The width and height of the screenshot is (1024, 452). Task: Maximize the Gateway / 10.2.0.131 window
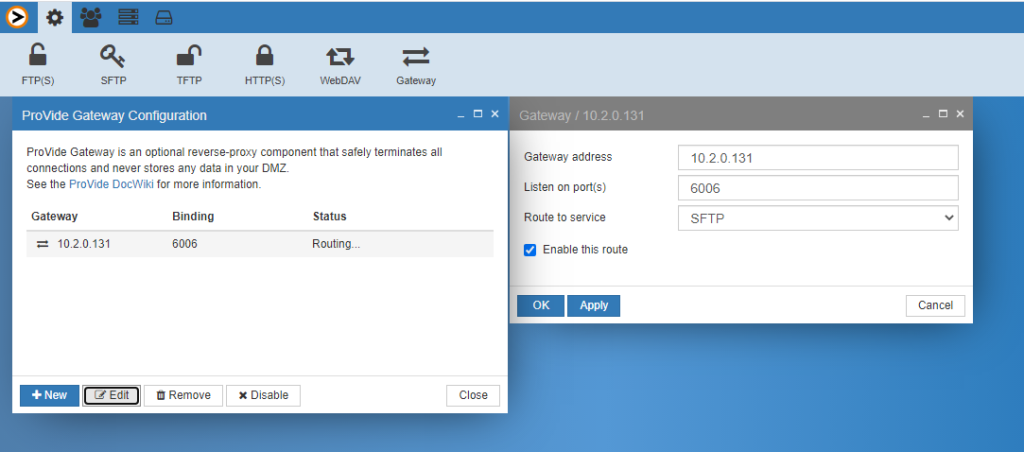pyautogui.click(x=943, y=114)
